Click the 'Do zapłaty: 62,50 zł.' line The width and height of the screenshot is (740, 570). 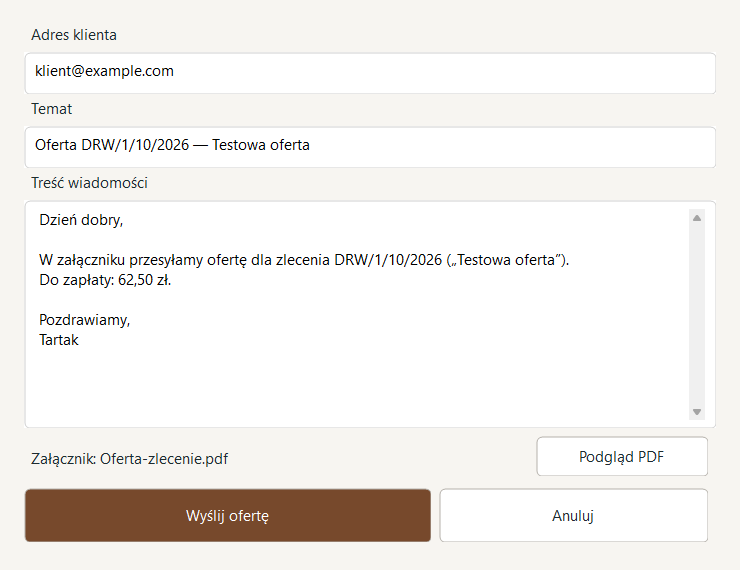click(x=105, y=280)
